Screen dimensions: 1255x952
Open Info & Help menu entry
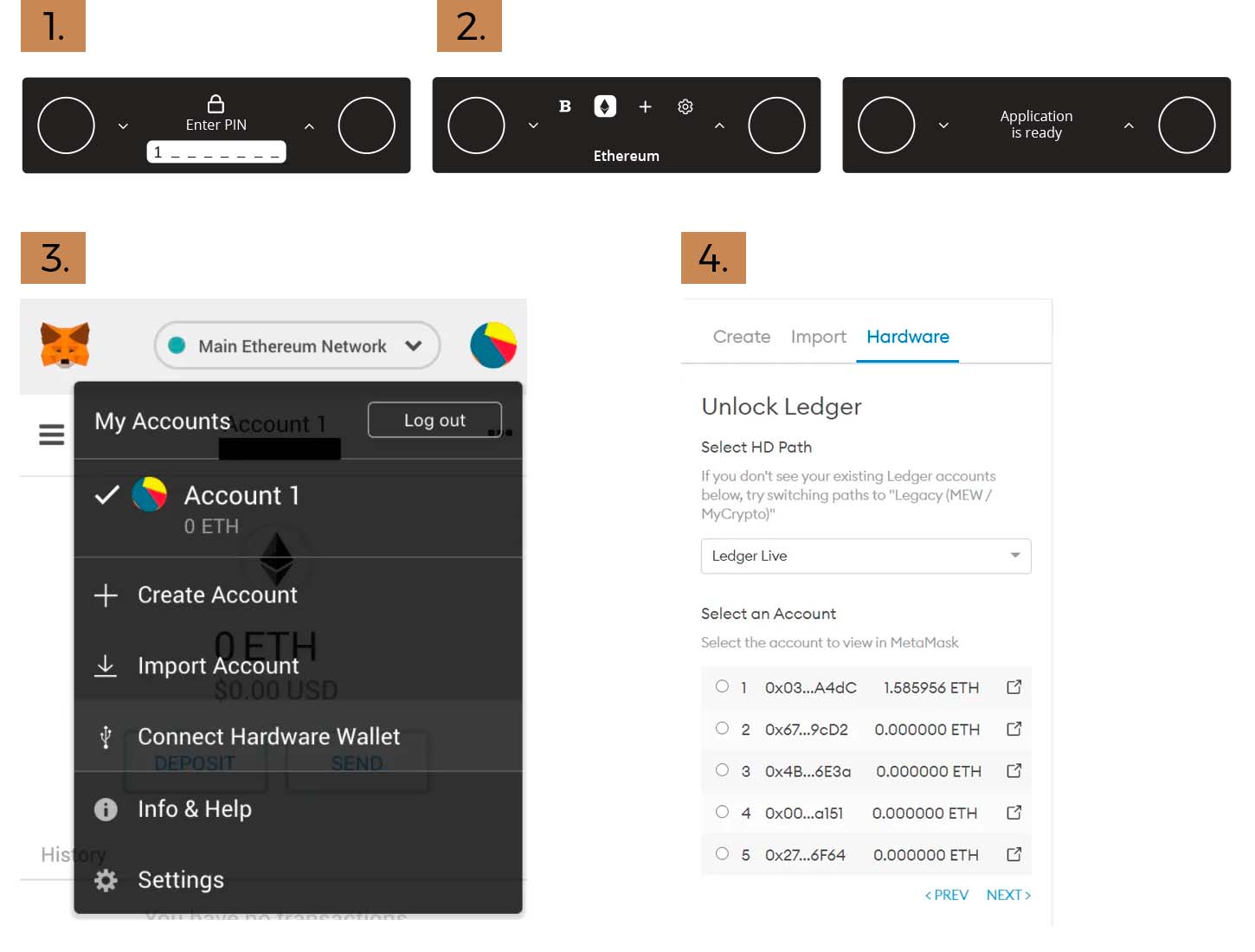click(299, 809)
